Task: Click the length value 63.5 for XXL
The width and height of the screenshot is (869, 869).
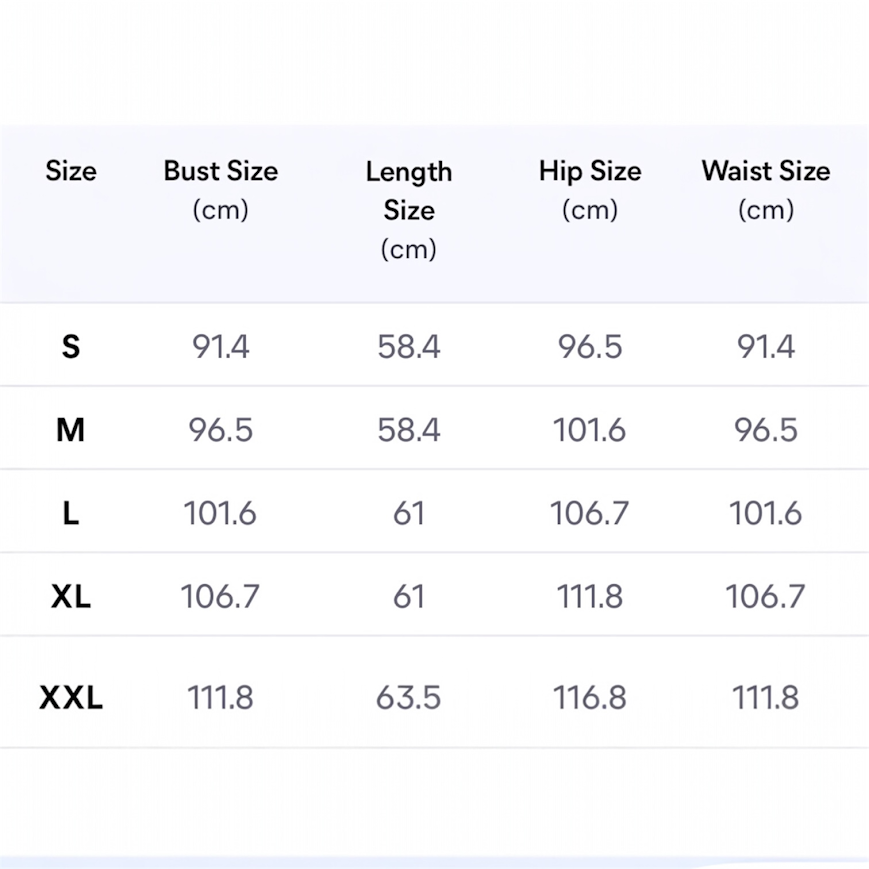Action: pos(409,697)
